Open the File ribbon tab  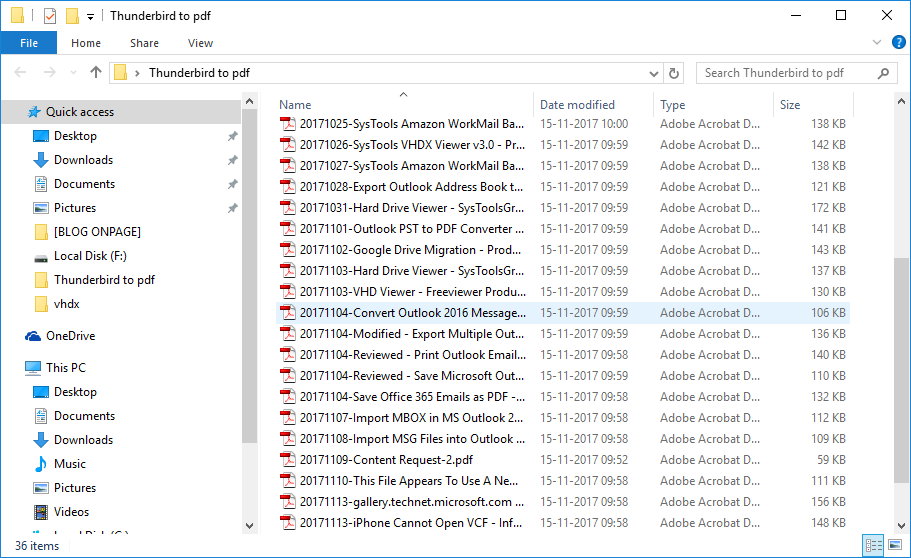[28, 43]
